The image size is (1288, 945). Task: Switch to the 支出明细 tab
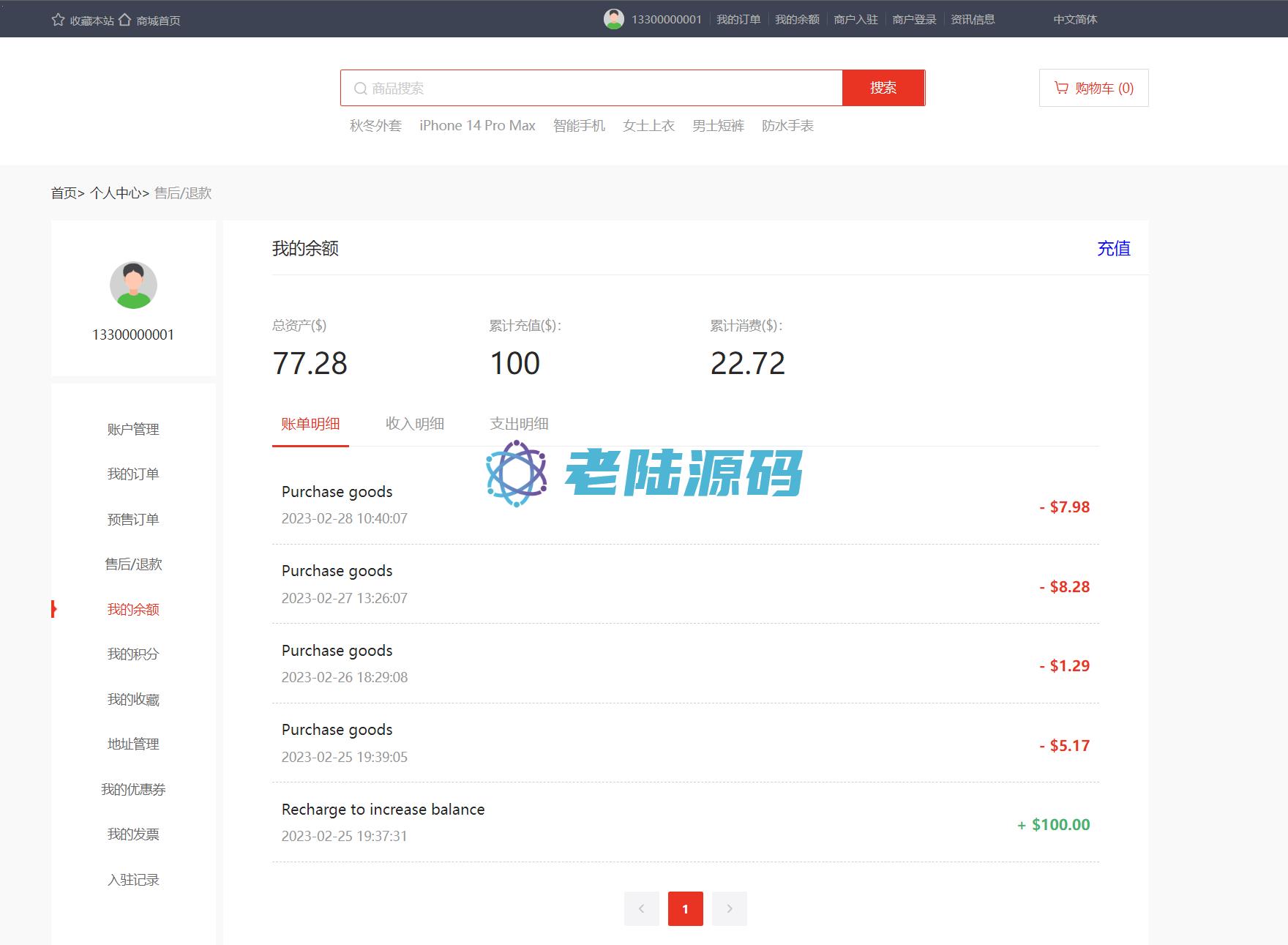518,424
